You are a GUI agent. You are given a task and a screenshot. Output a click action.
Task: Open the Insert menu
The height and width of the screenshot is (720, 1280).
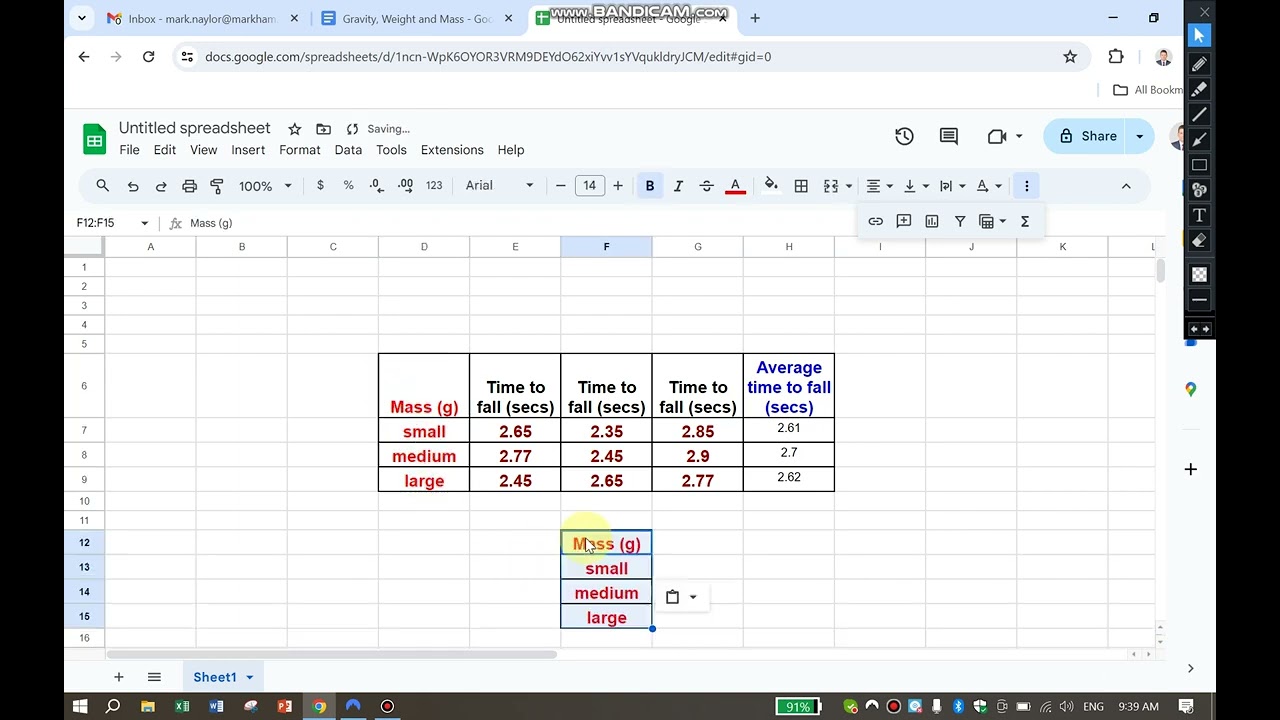248,150
